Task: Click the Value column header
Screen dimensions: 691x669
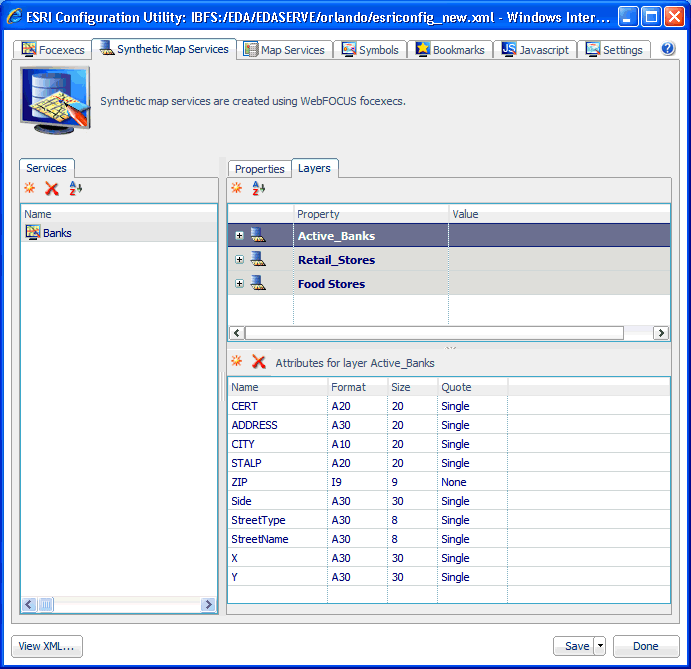Action: (559, 214)
